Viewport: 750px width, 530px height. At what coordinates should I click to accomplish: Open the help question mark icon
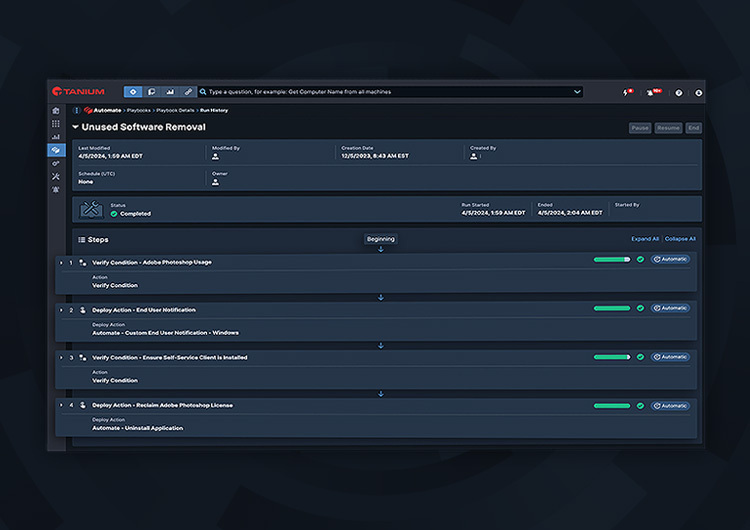tap(678, 93)
